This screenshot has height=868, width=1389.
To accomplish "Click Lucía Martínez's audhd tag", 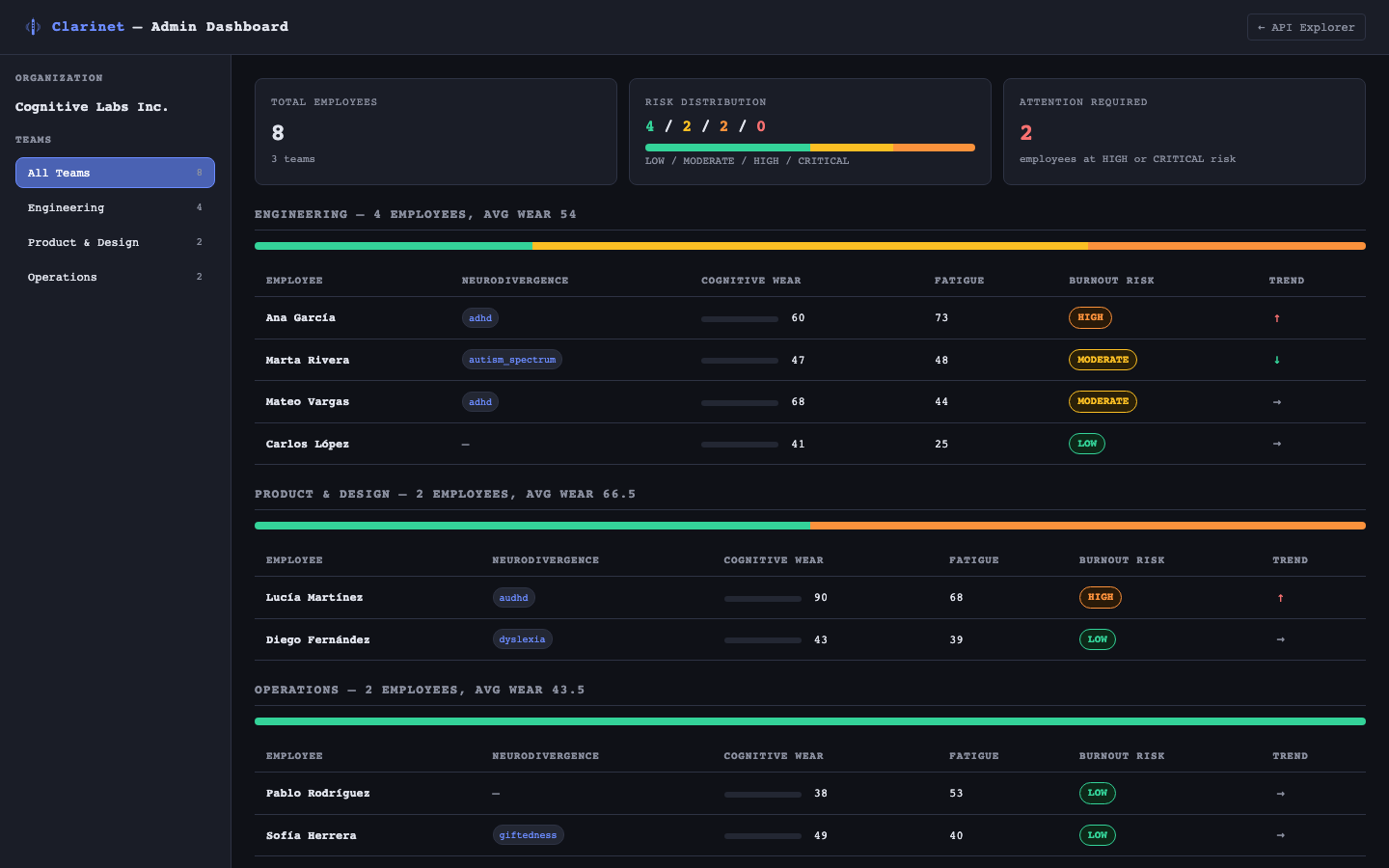I will pyautogui.click(x=513, y=597).
